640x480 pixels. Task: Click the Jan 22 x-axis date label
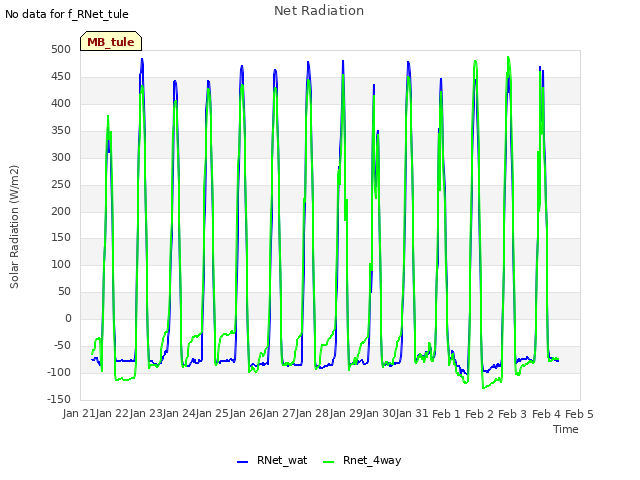tap(113, 413)
